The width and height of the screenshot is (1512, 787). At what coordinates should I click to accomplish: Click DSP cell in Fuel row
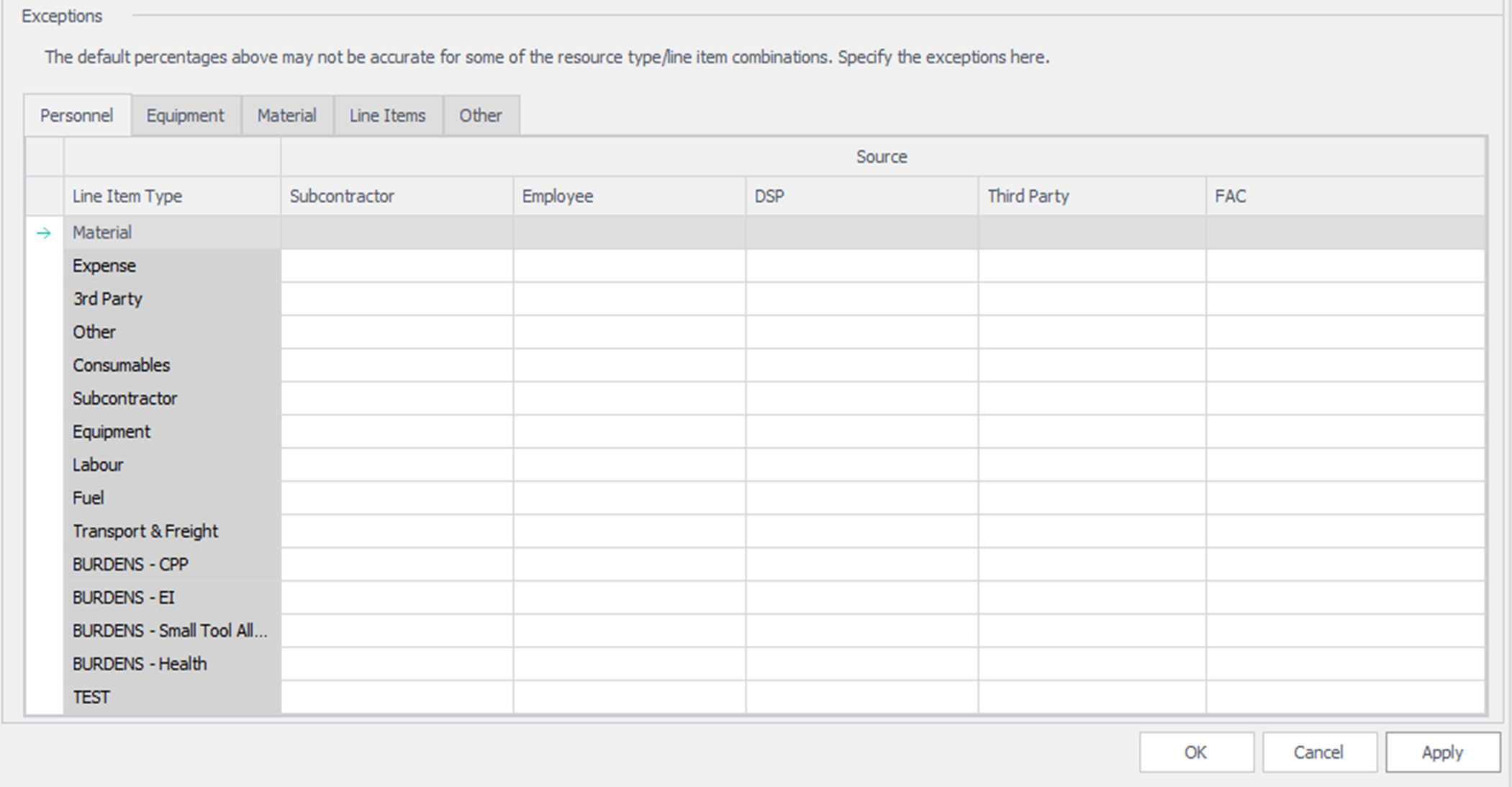(x=861, y=498)
